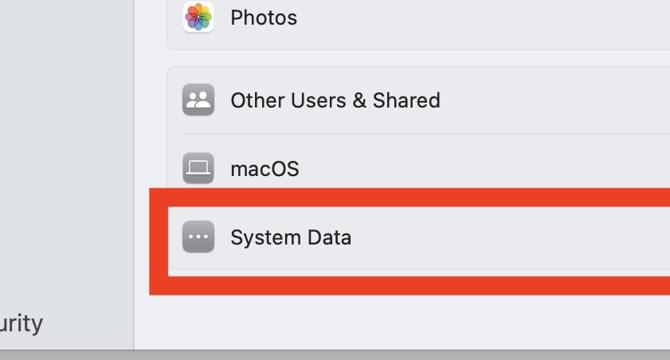Click the gray window edge at bottom

pyautogui.click(x=335, y=355)
